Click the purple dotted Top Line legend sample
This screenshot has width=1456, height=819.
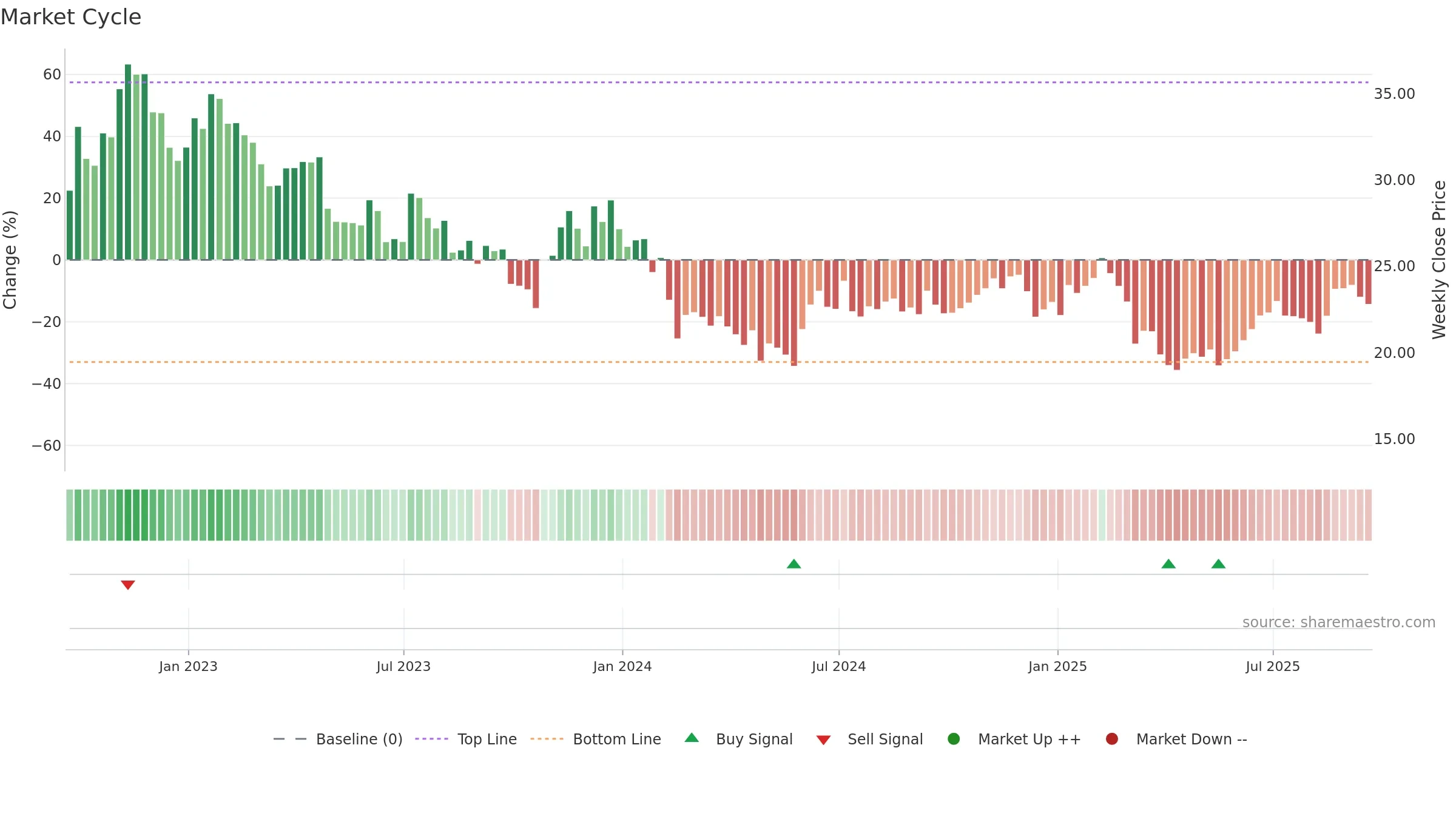click(x=431, y=739)
